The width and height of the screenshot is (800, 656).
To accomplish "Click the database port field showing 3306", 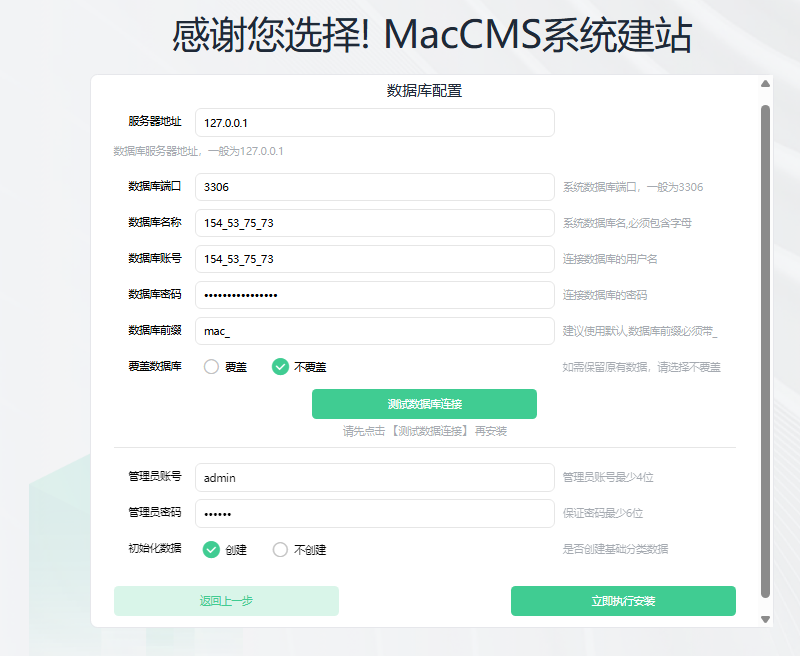I will click(x=374, y=187).
